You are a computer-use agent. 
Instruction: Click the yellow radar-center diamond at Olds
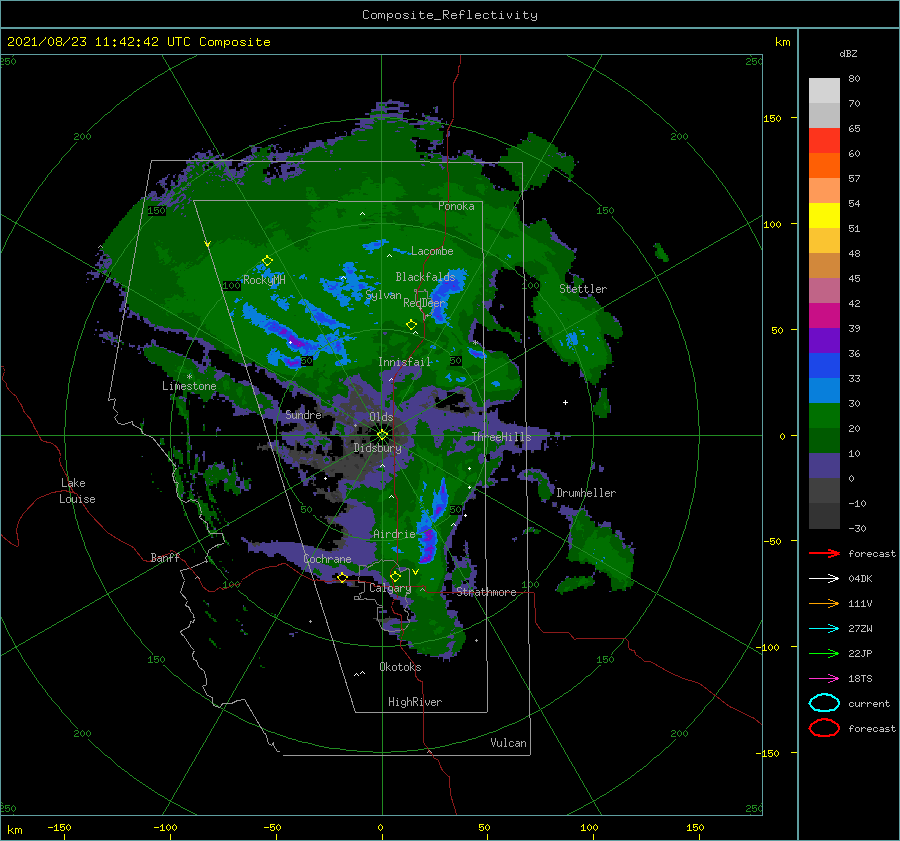(382, 435)
